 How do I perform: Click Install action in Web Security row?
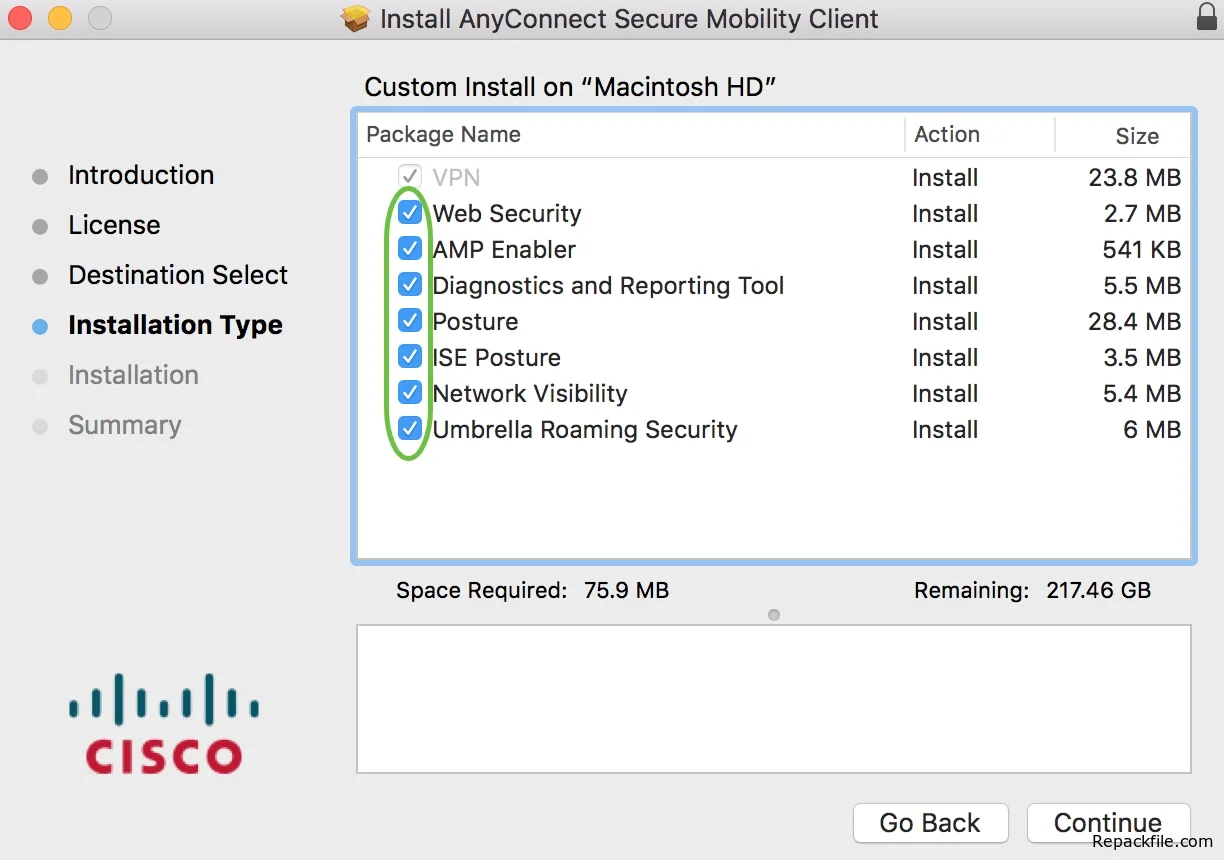point(945,213)
